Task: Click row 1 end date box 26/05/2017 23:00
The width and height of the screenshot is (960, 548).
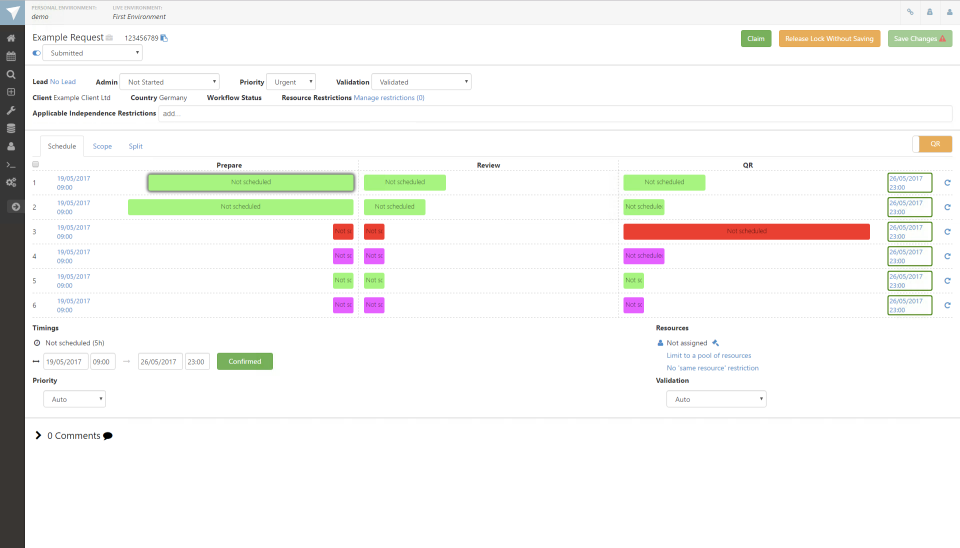Action: click(x=910, y=182)
